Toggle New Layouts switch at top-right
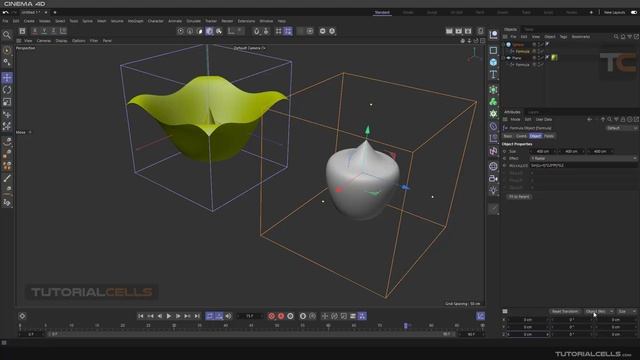This screenshot has height=360, width=640. [634, 12]
